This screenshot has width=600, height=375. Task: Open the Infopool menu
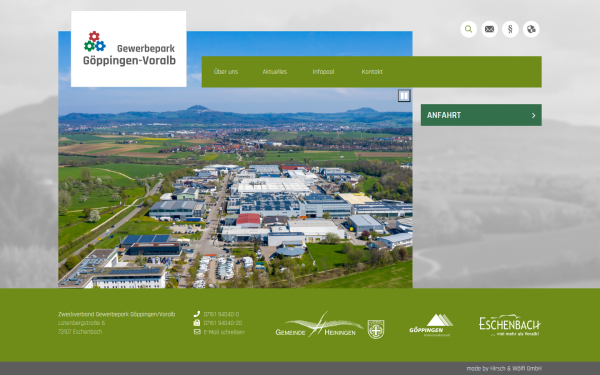point(323,72)
